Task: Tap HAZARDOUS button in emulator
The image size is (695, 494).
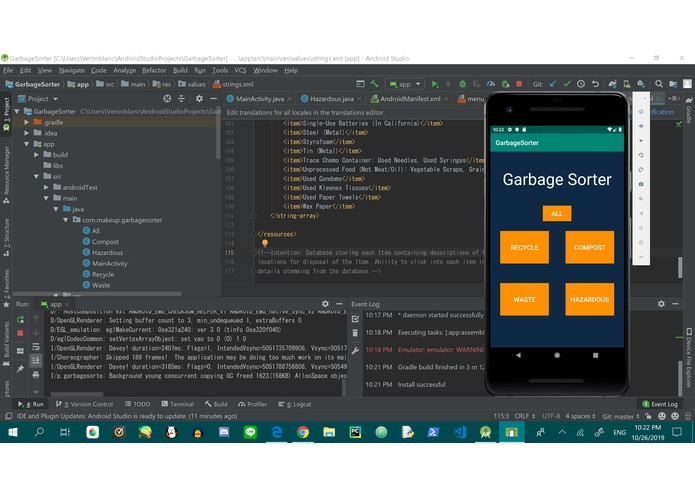Action: click(x=590, y=300)
